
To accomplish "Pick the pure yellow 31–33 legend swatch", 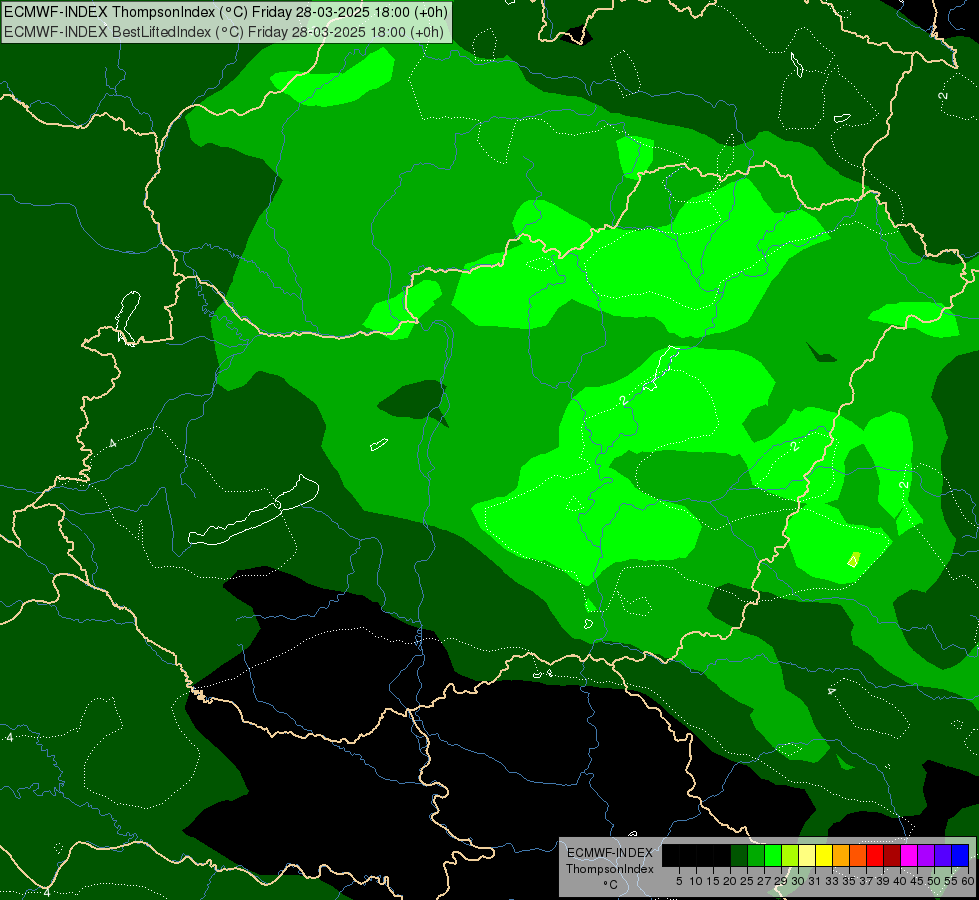I will [824, 855].
